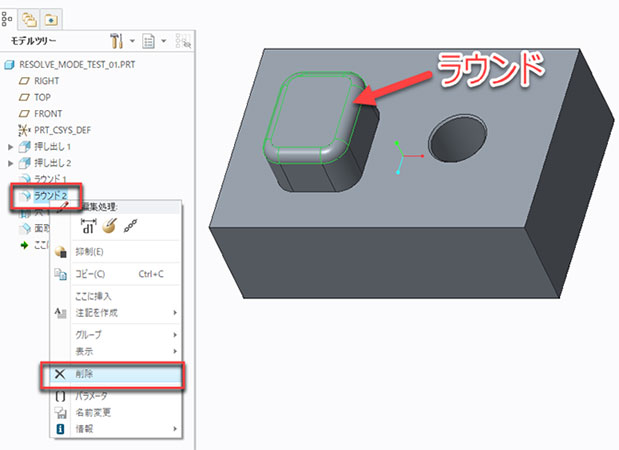Image resolution: width=619 pixels, height=450 pixels.
Task: Open the tree display list icon
Action: 148,40
